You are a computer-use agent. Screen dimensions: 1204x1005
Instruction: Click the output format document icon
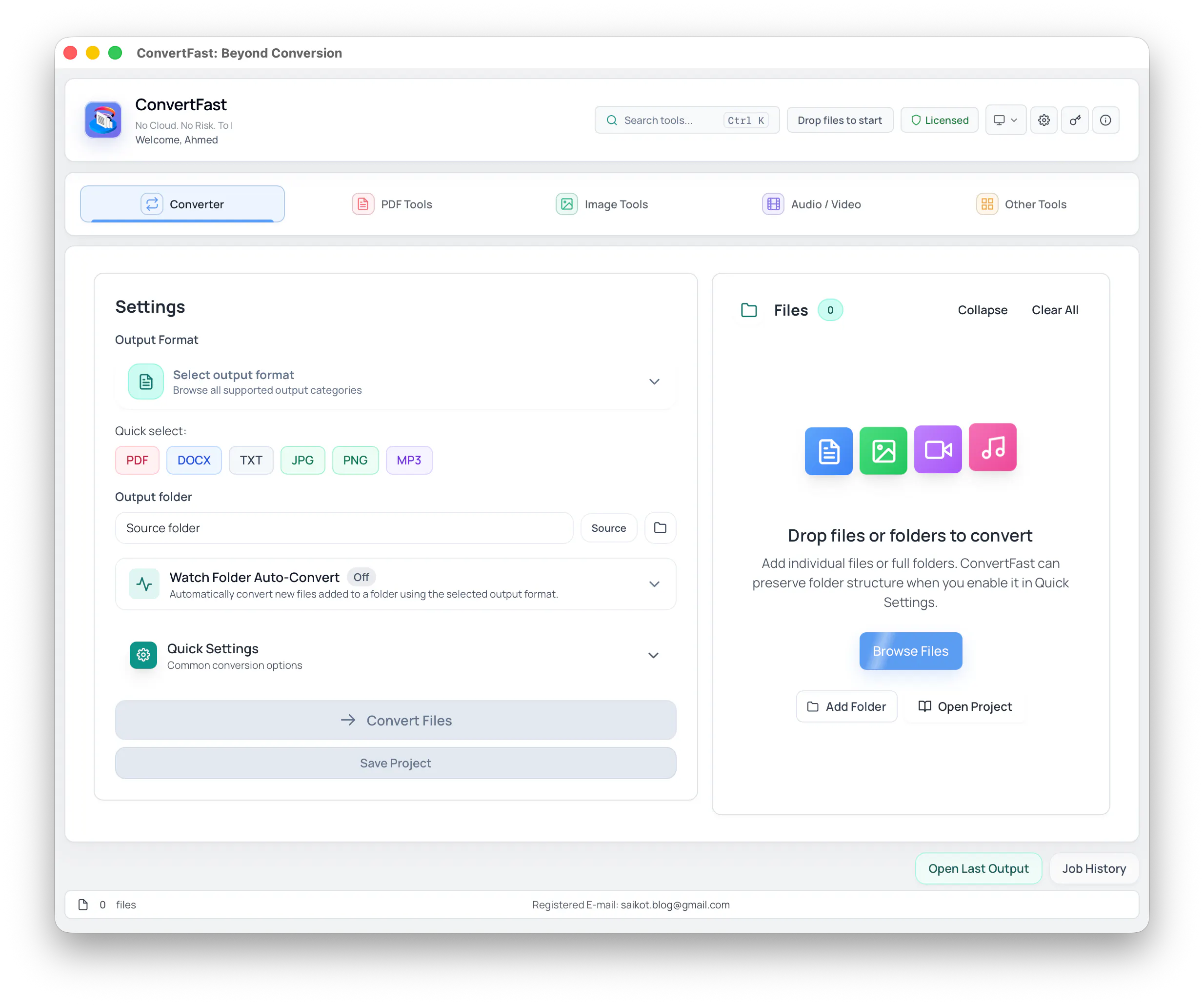[146, 382]
